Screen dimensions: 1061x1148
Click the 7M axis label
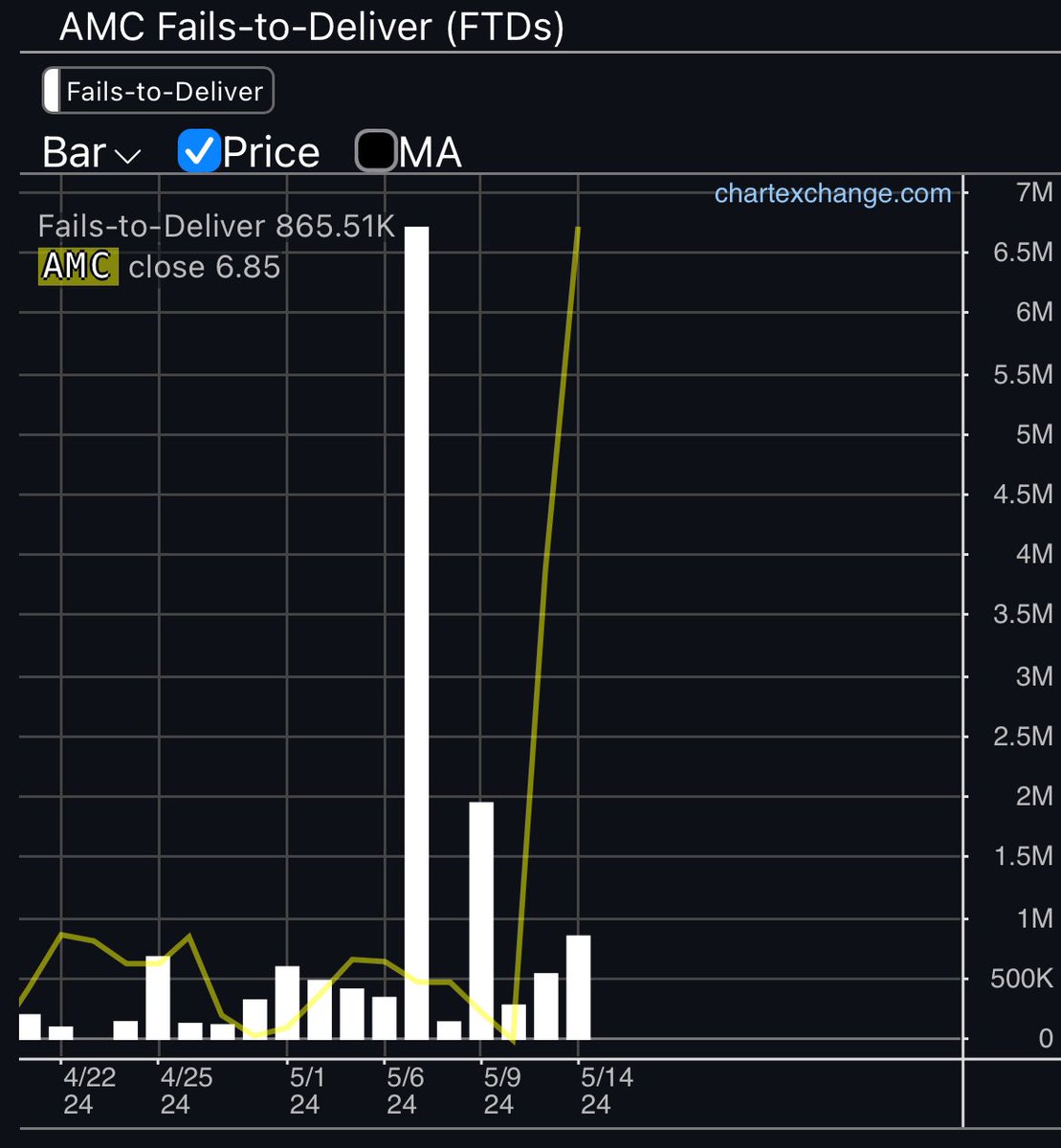1034,193
